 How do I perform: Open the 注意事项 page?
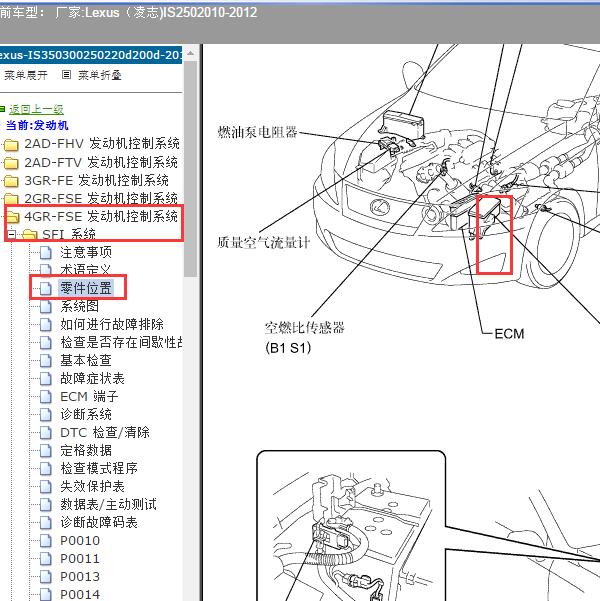[86, 253]
